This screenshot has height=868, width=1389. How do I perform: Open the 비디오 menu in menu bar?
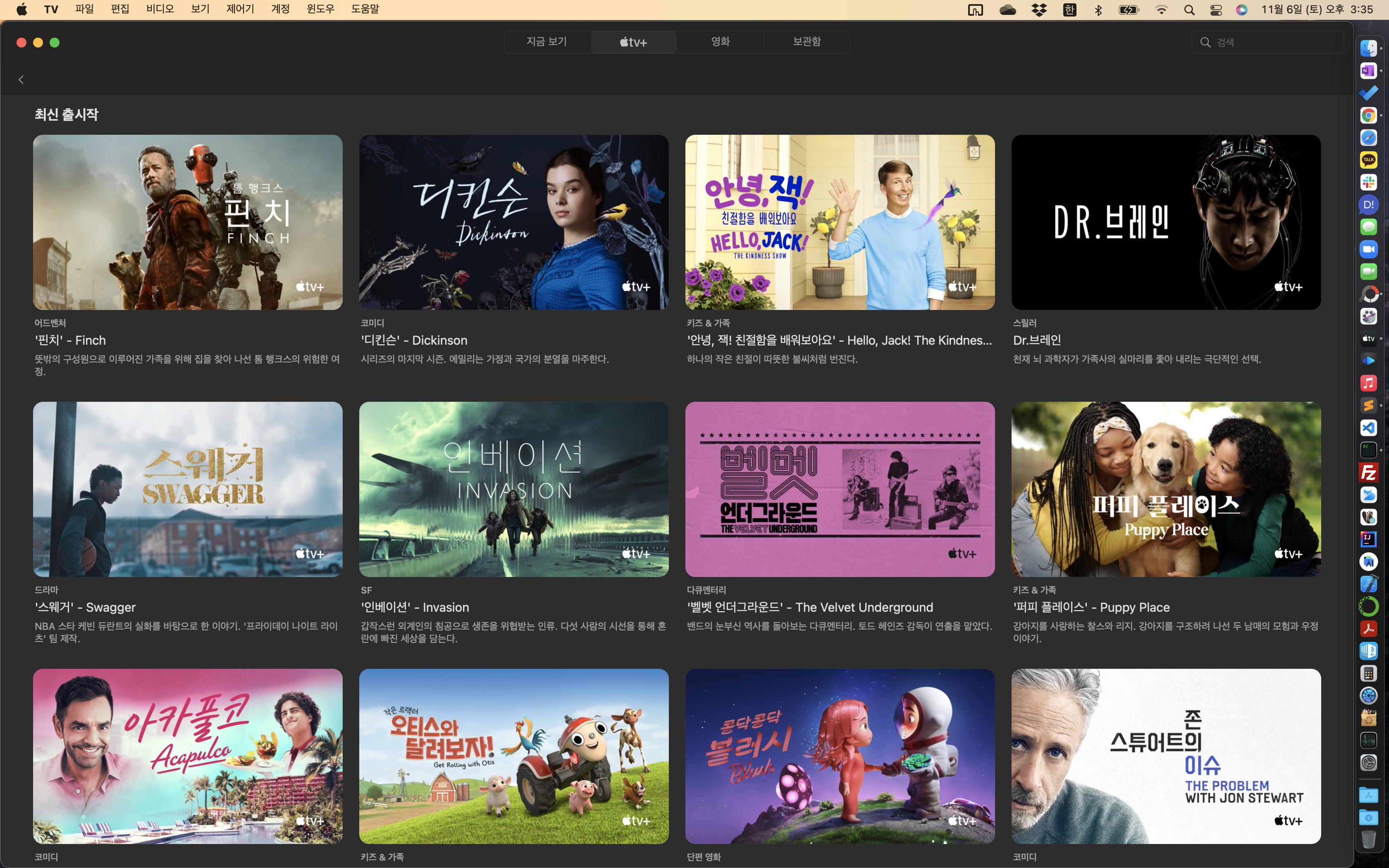[x=160, y=9]
